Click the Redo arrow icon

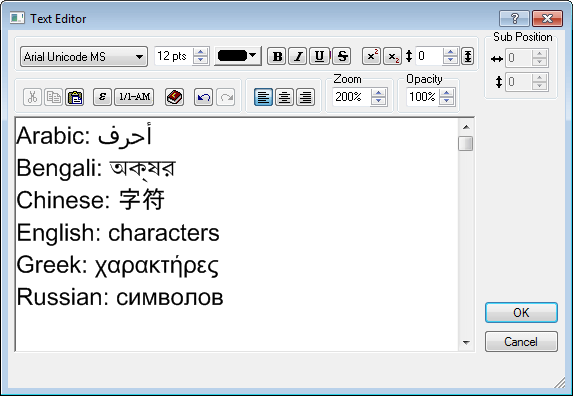(225, 97)
